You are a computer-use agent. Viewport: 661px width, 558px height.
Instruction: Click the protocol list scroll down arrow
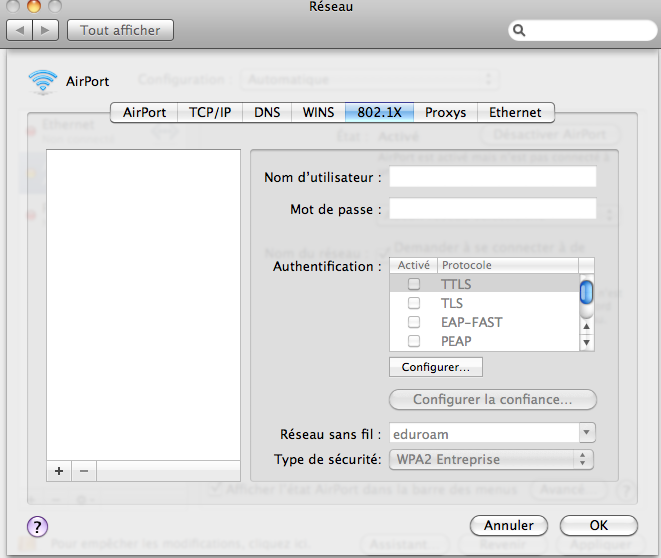(x=586, y=343)
